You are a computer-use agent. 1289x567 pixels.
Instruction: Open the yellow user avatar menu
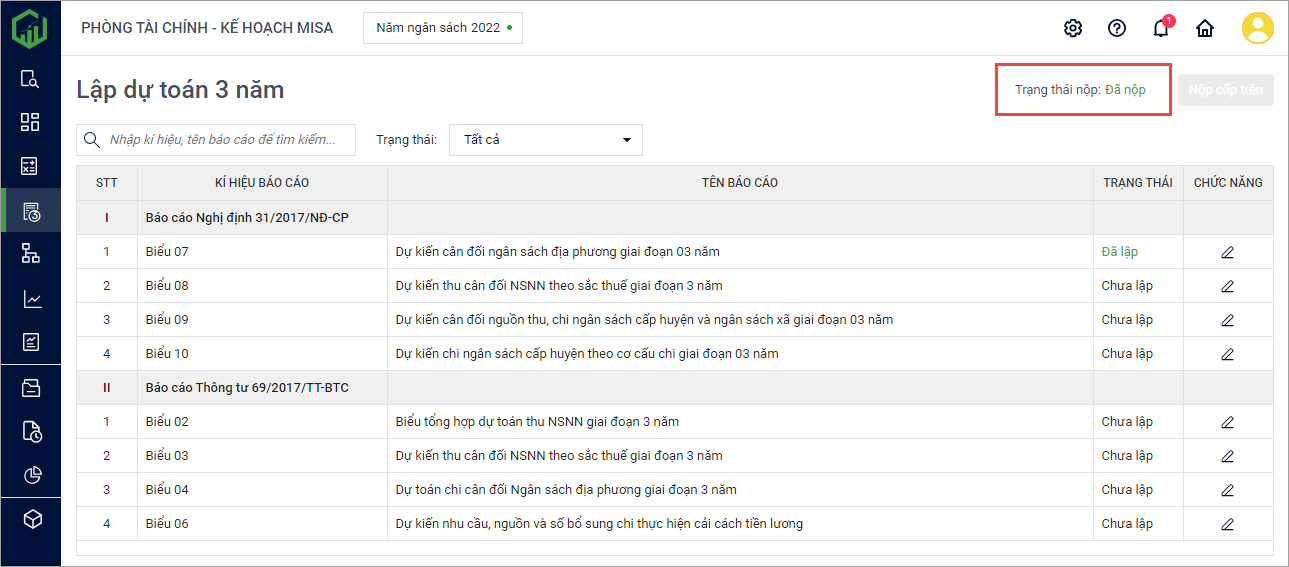1257,28
